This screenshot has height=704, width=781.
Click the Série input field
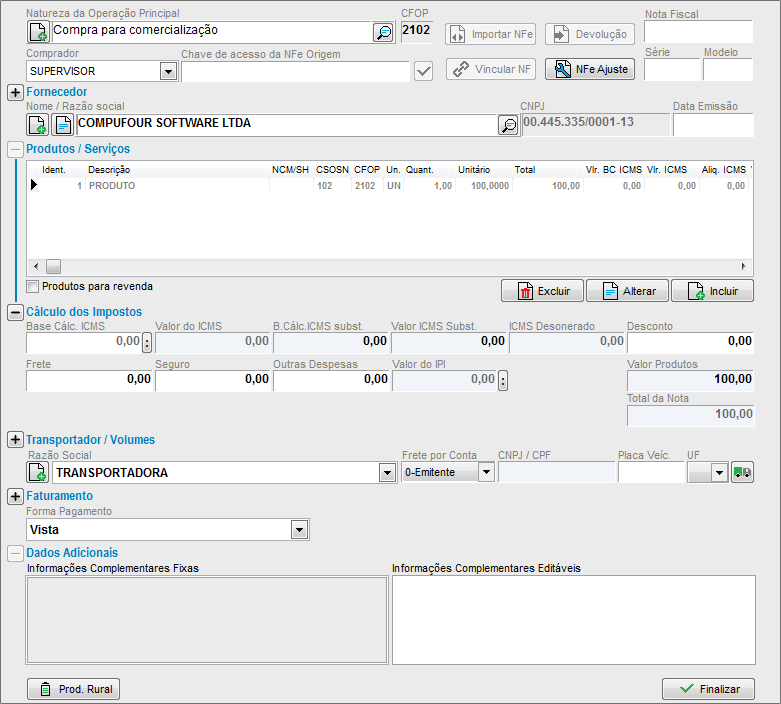pyautogui.click(x=672, y=70)
